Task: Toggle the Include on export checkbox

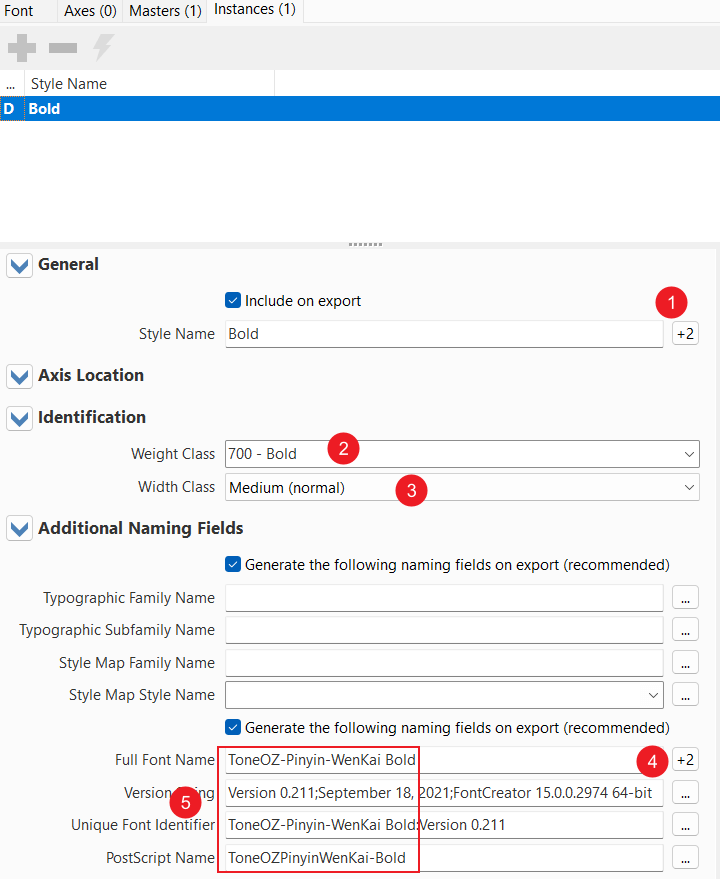Action: click(x=233, y=300)
